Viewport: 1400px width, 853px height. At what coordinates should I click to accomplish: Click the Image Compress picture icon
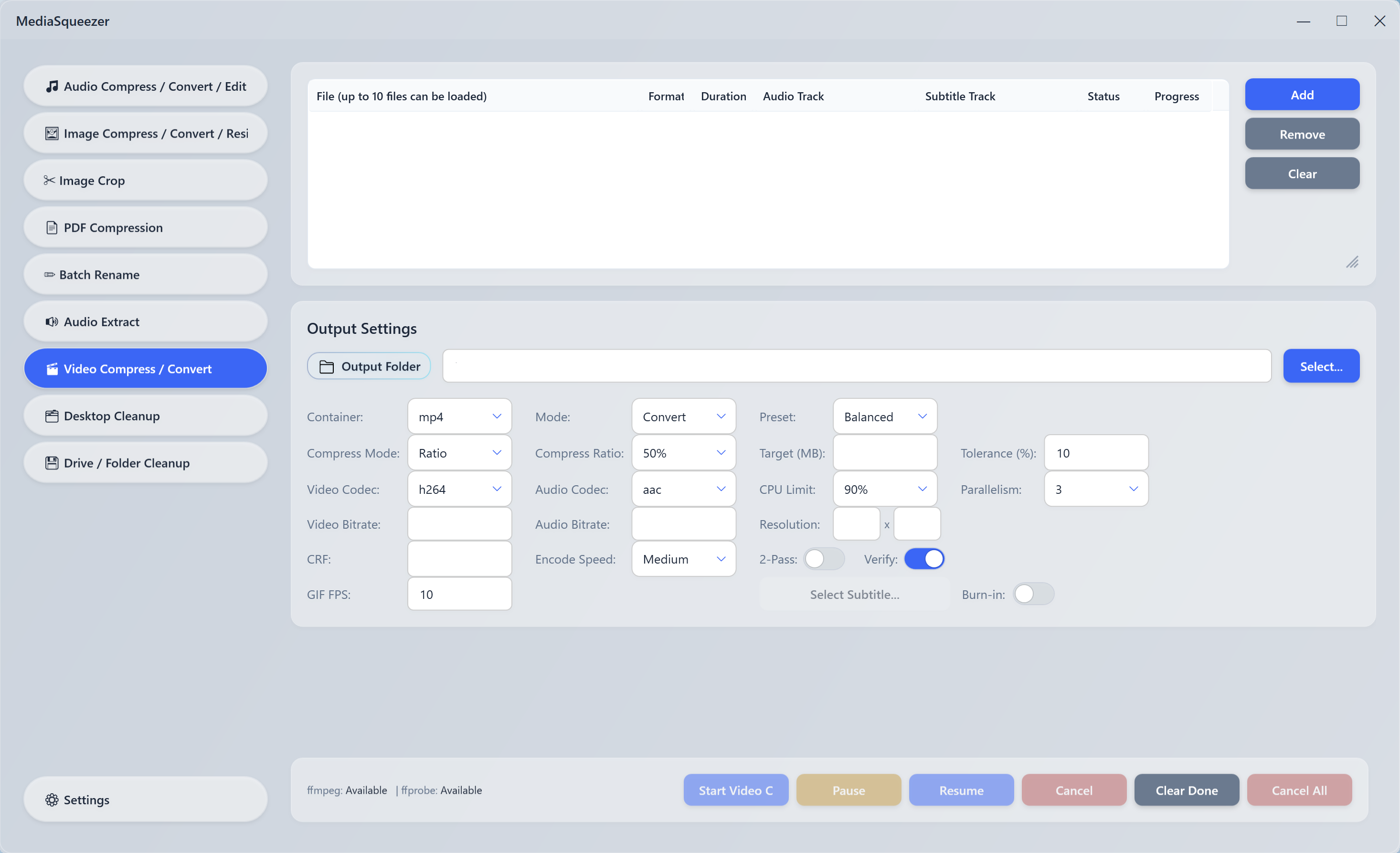pyautogui.click(x=52, y=134)
